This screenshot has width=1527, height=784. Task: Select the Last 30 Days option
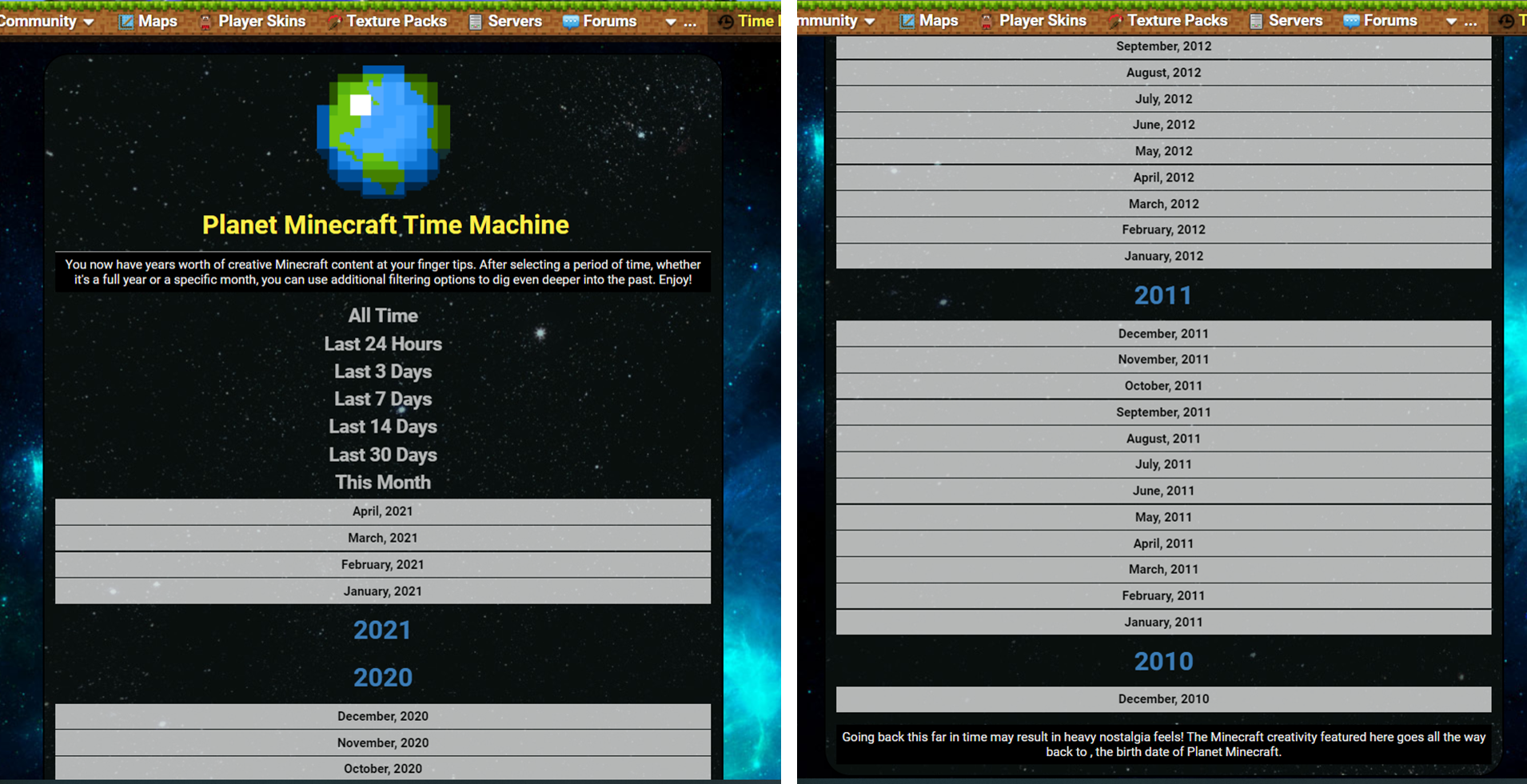pos(383,455)
